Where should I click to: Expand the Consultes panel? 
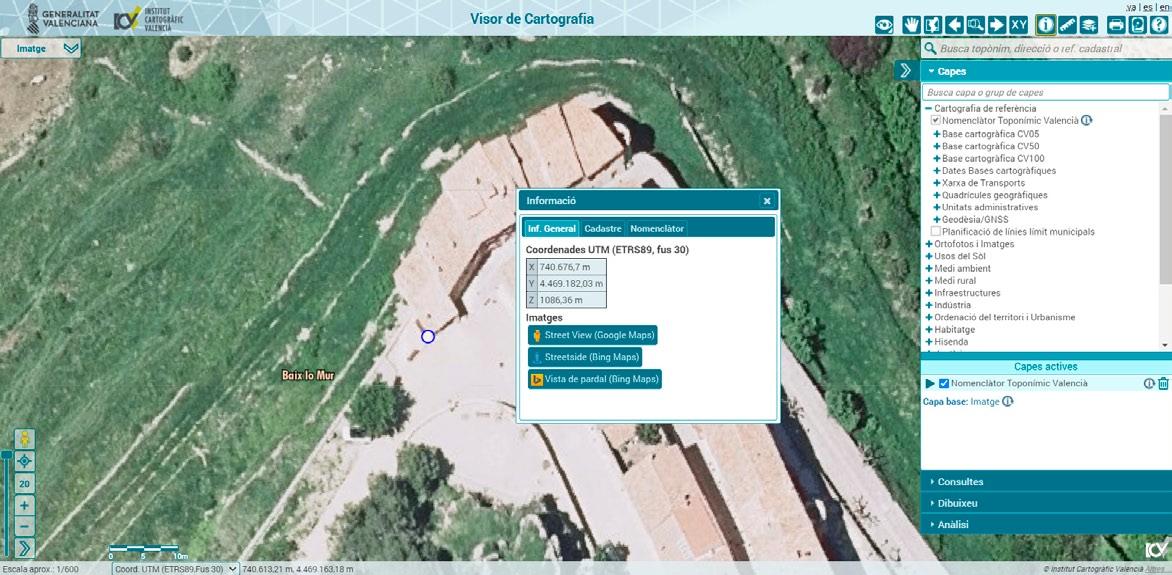coord(1046,482)
